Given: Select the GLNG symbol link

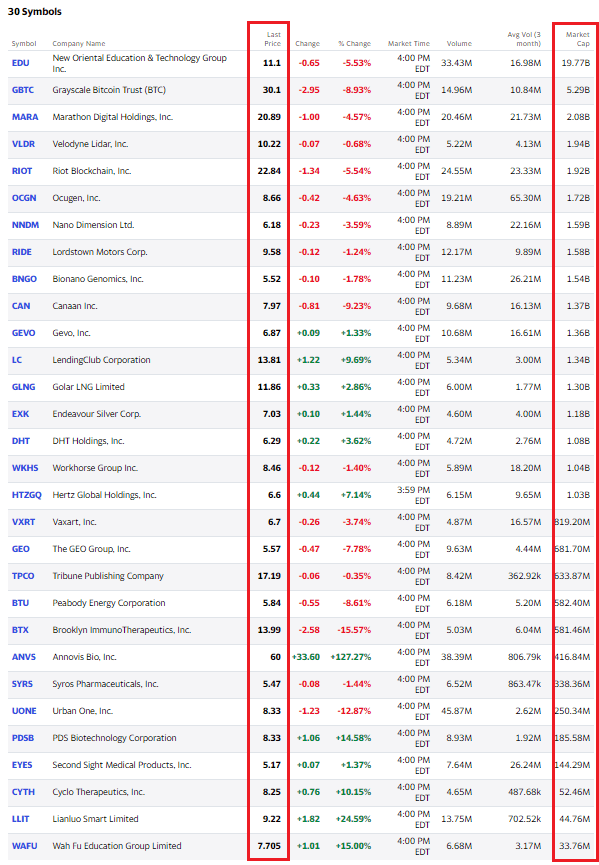Looking at the screenshot, I should [23, 387].
